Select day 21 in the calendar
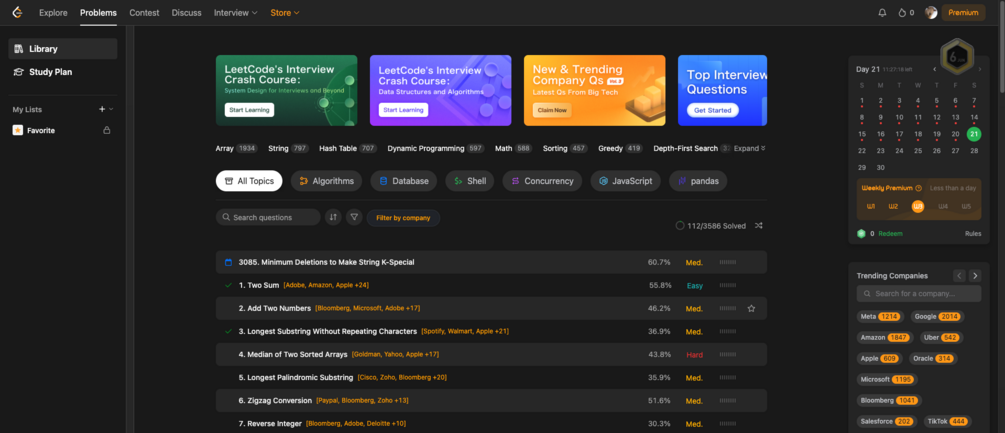The height and width of the screenshot is (433, 1005). click(x=974, y=134)
